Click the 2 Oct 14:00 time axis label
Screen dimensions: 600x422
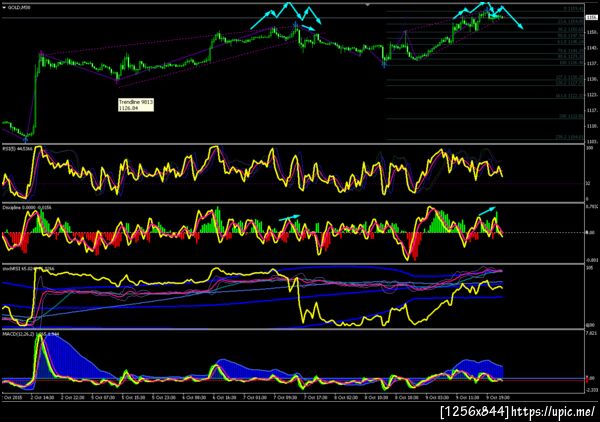click(42, 398)
